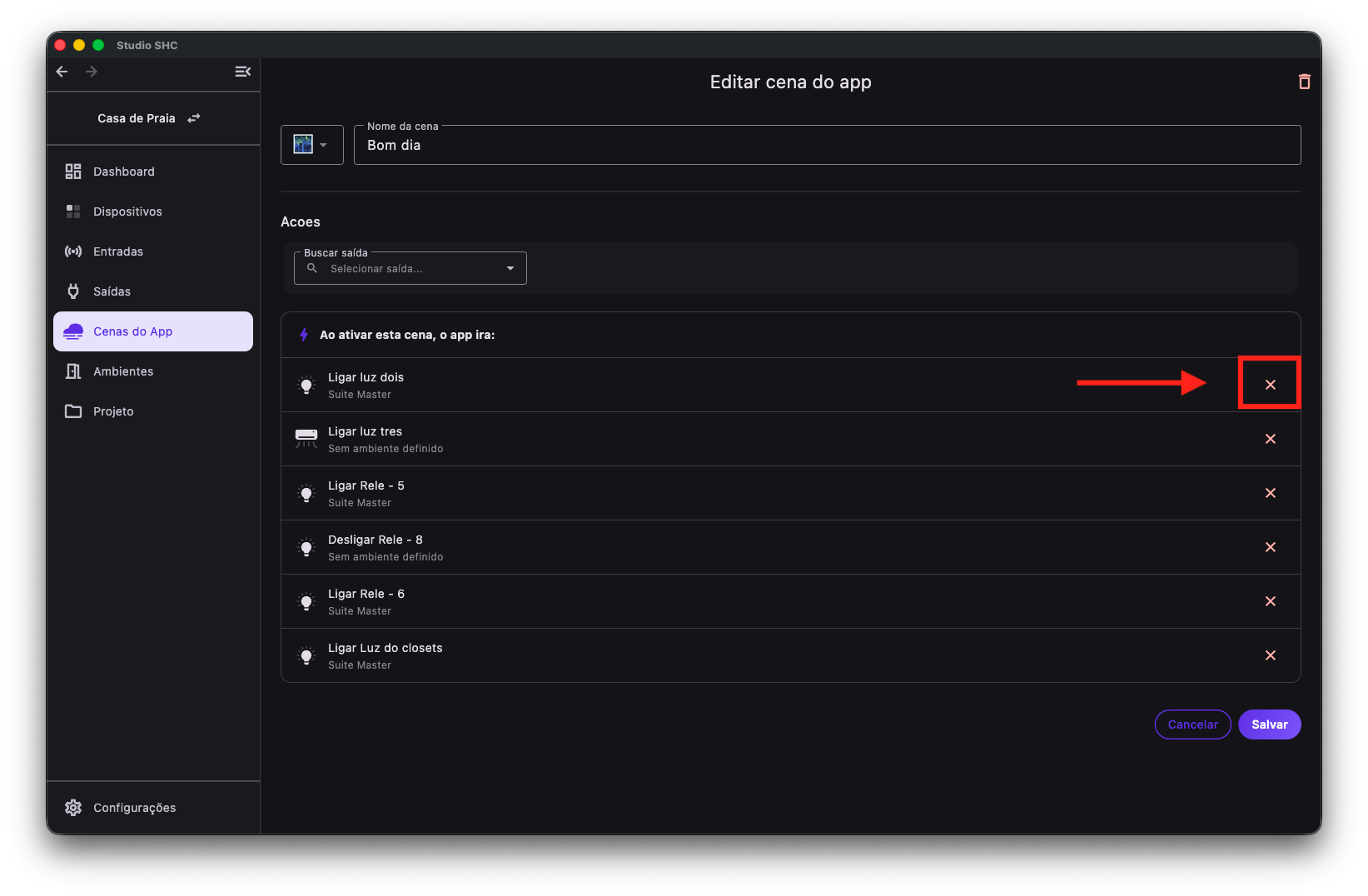Open Configurações settings
Screen dimensions: 1368x896
tap(153, 808)
